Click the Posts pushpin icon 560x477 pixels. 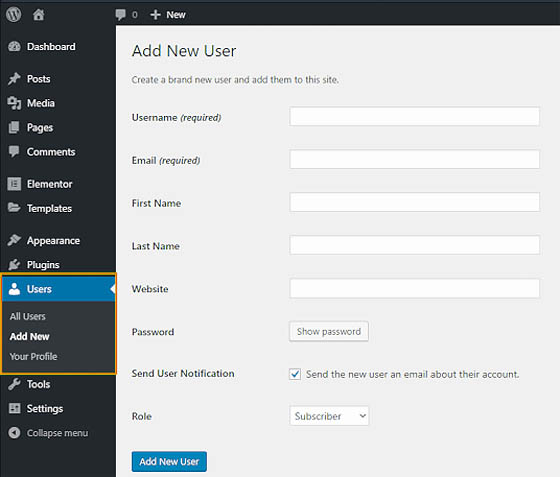[14, 79]
